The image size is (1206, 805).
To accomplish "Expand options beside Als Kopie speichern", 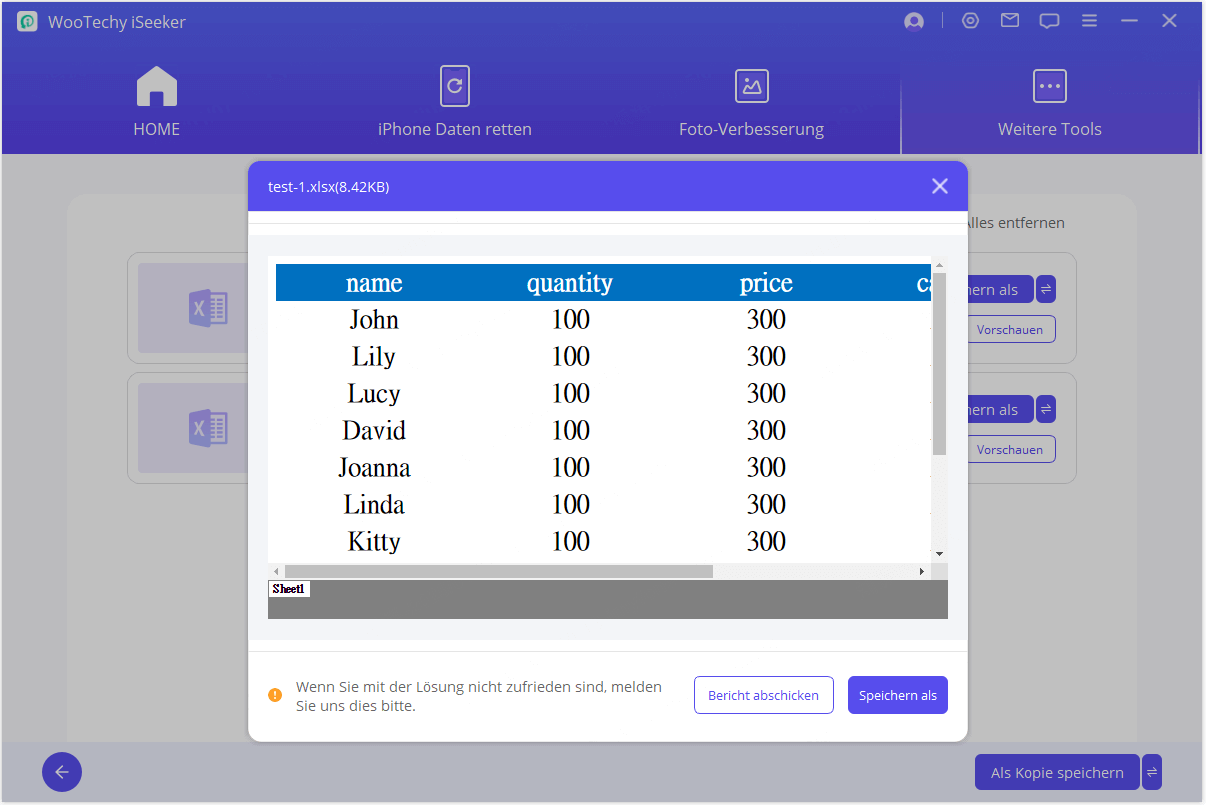I will point(1152,772).
